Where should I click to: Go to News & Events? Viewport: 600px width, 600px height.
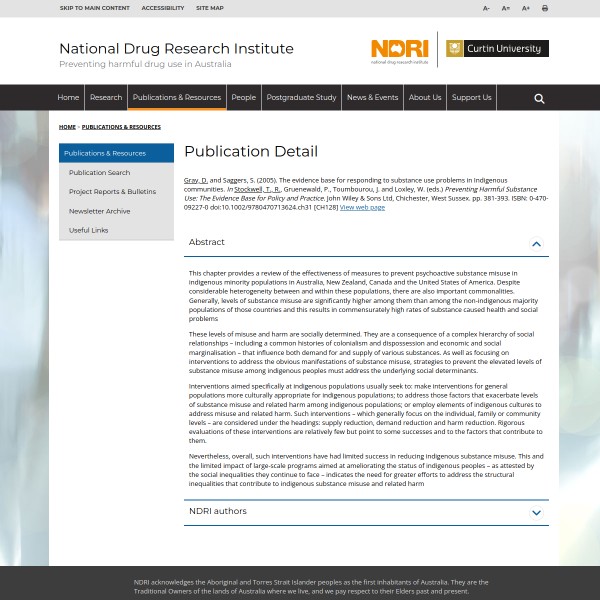372,98
